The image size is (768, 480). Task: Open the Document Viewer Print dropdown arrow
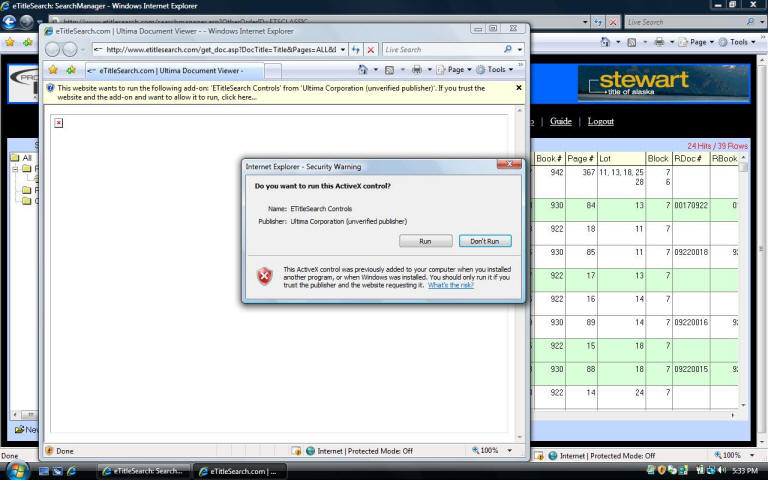point(430,70)
